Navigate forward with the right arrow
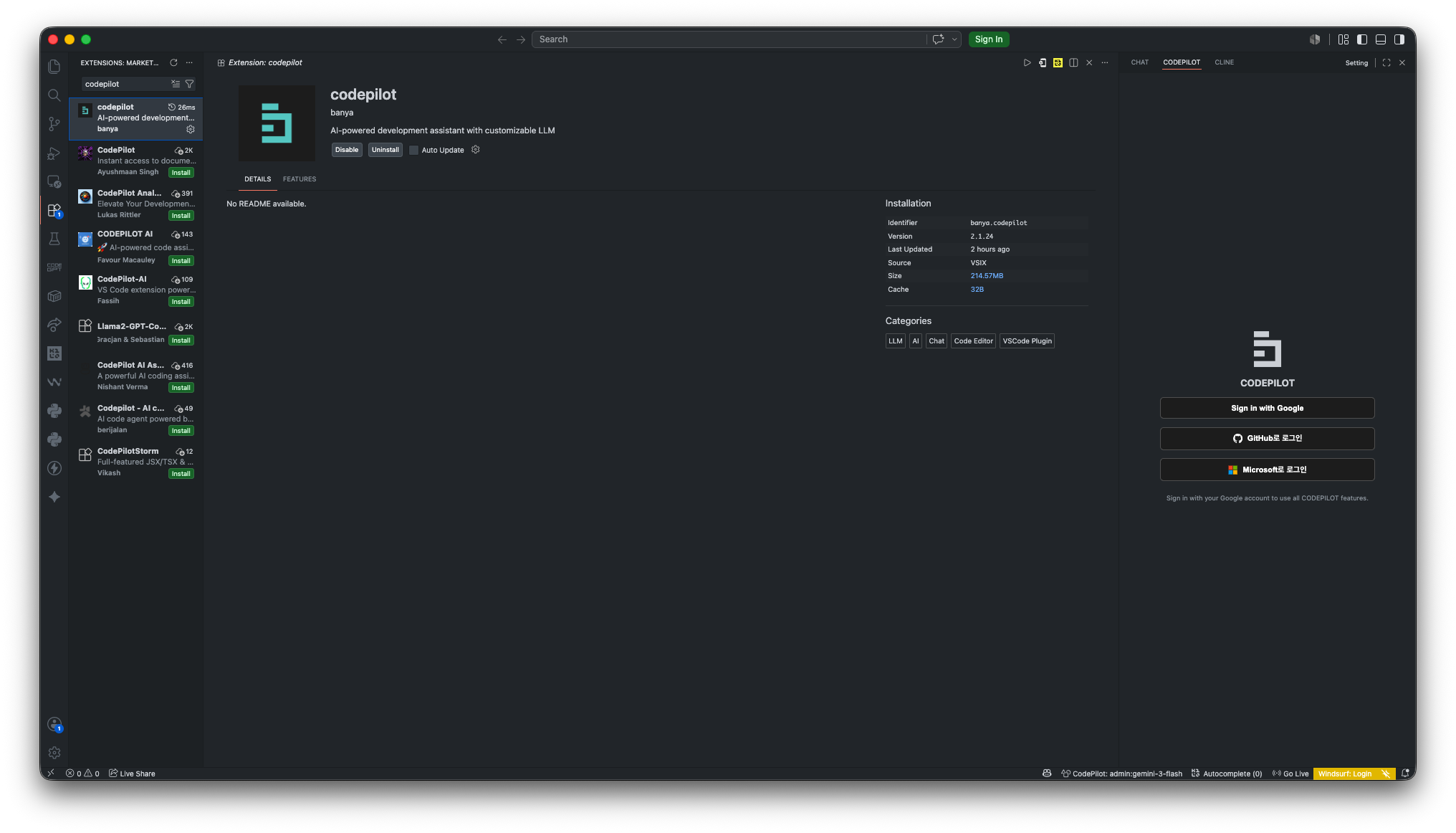The image size is (1456, 833). 521,39
